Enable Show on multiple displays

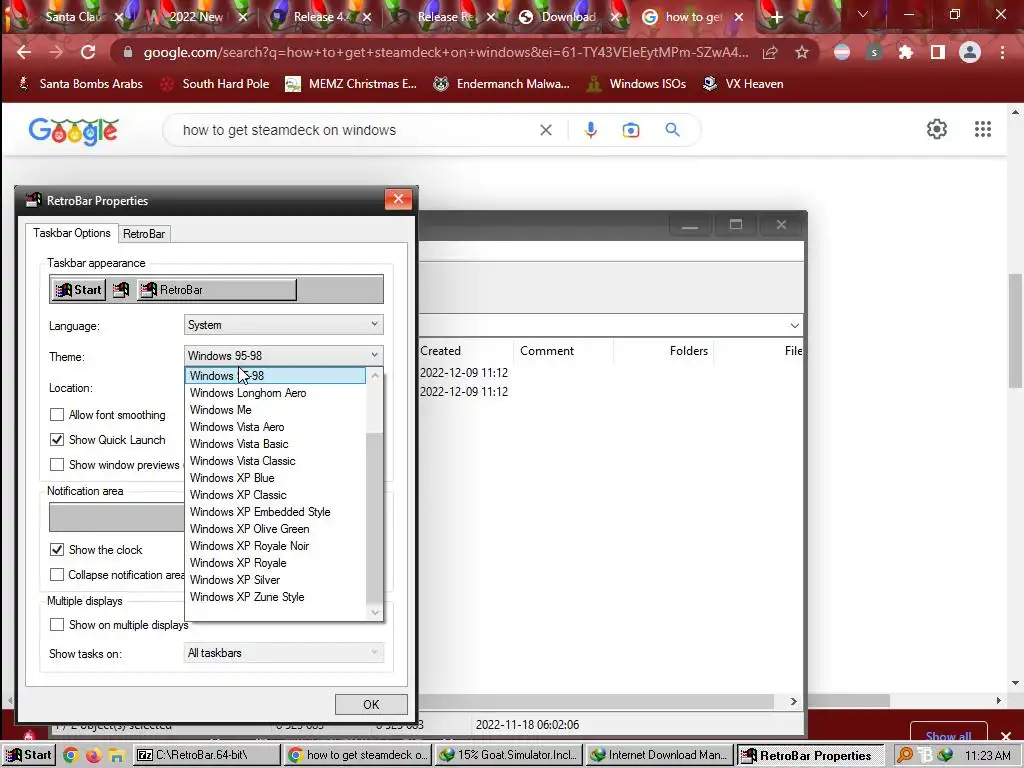point(57,624)
